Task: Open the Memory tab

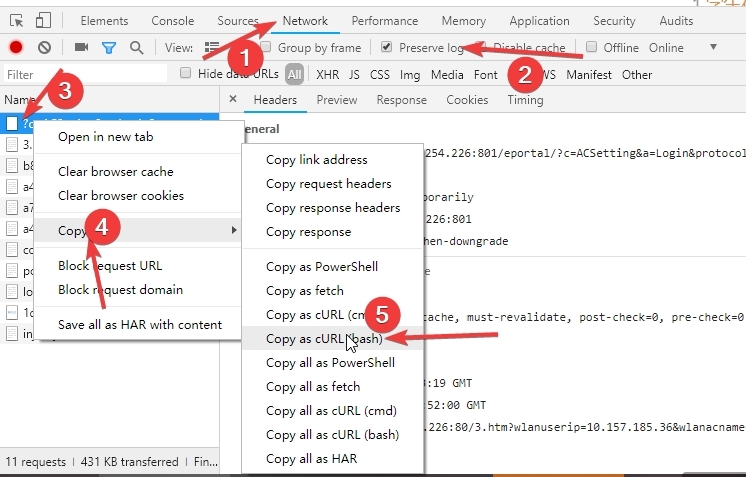Action: coord(463,21)
